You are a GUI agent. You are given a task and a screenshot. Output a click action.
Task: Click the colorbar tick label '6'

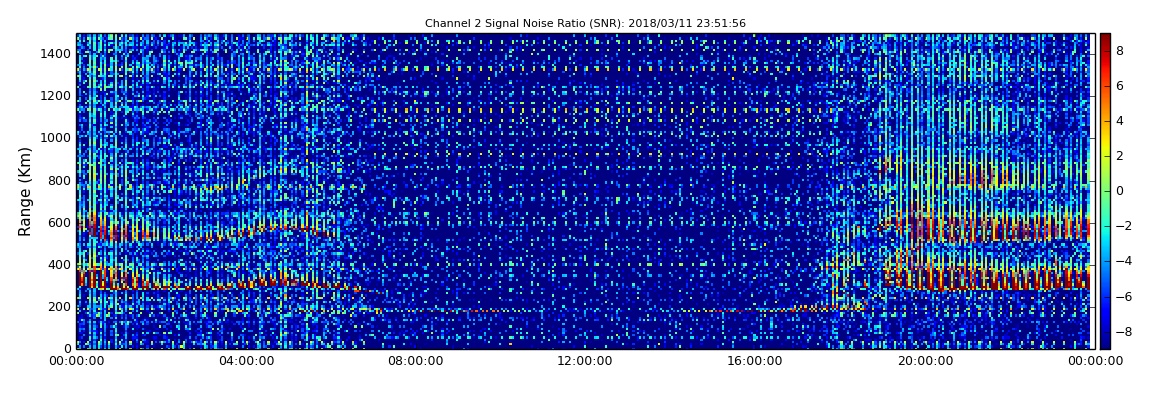(x=1120, y=86)
